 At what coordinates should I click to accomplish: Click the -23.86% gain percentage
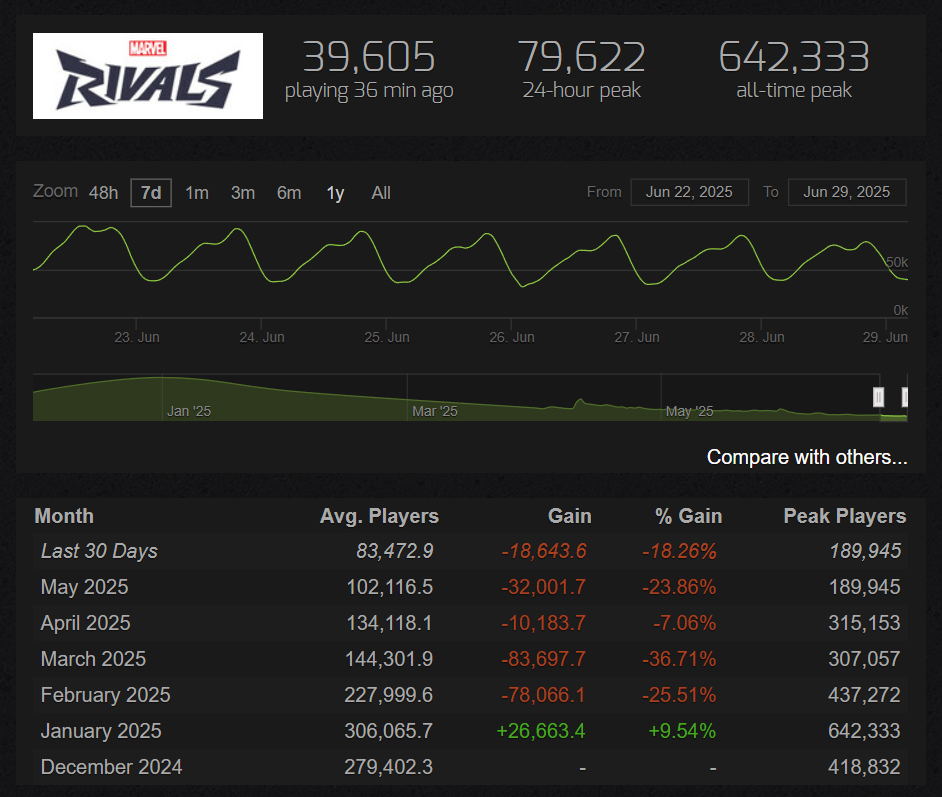[x=679, y=587]
